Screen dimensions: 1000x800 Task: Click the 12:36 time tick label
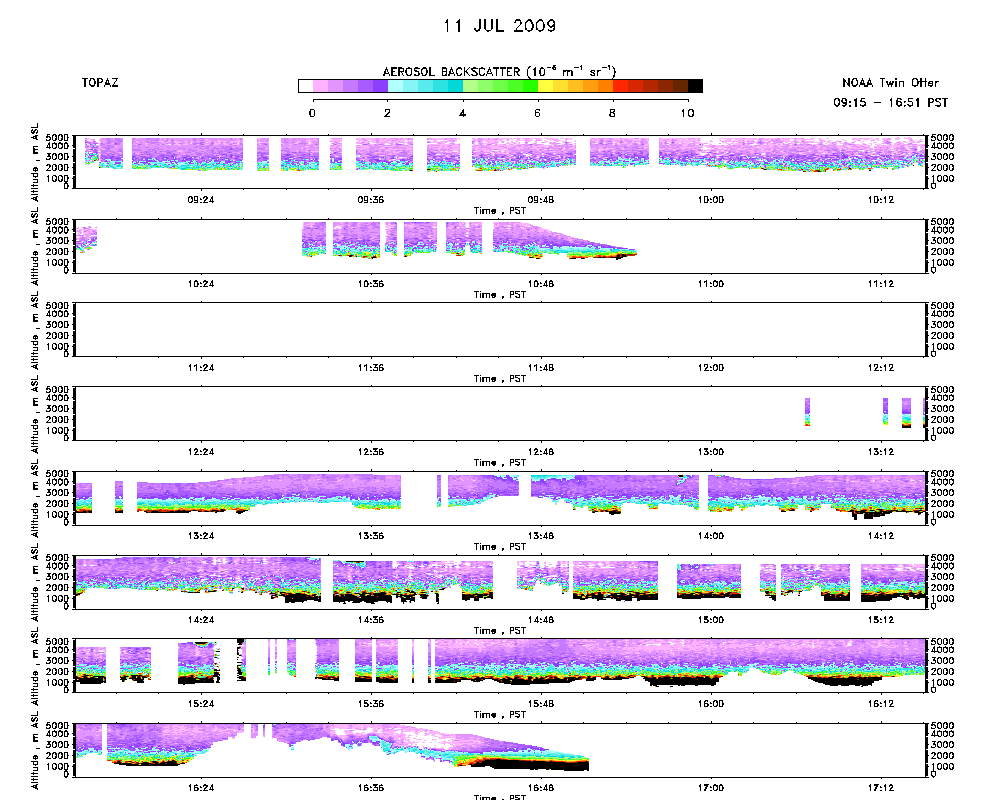371,452
